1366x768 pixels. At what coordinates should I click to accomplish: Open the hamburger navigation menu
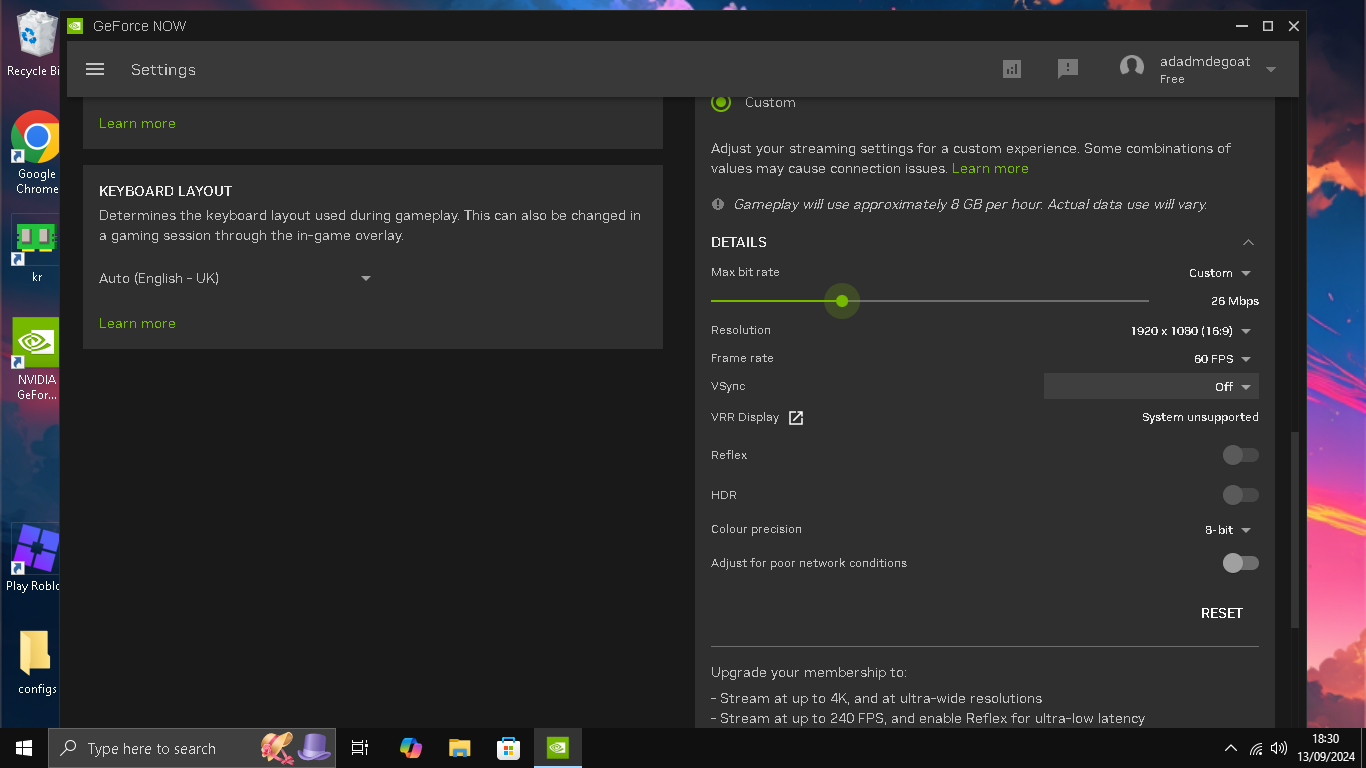click(95, 69)
